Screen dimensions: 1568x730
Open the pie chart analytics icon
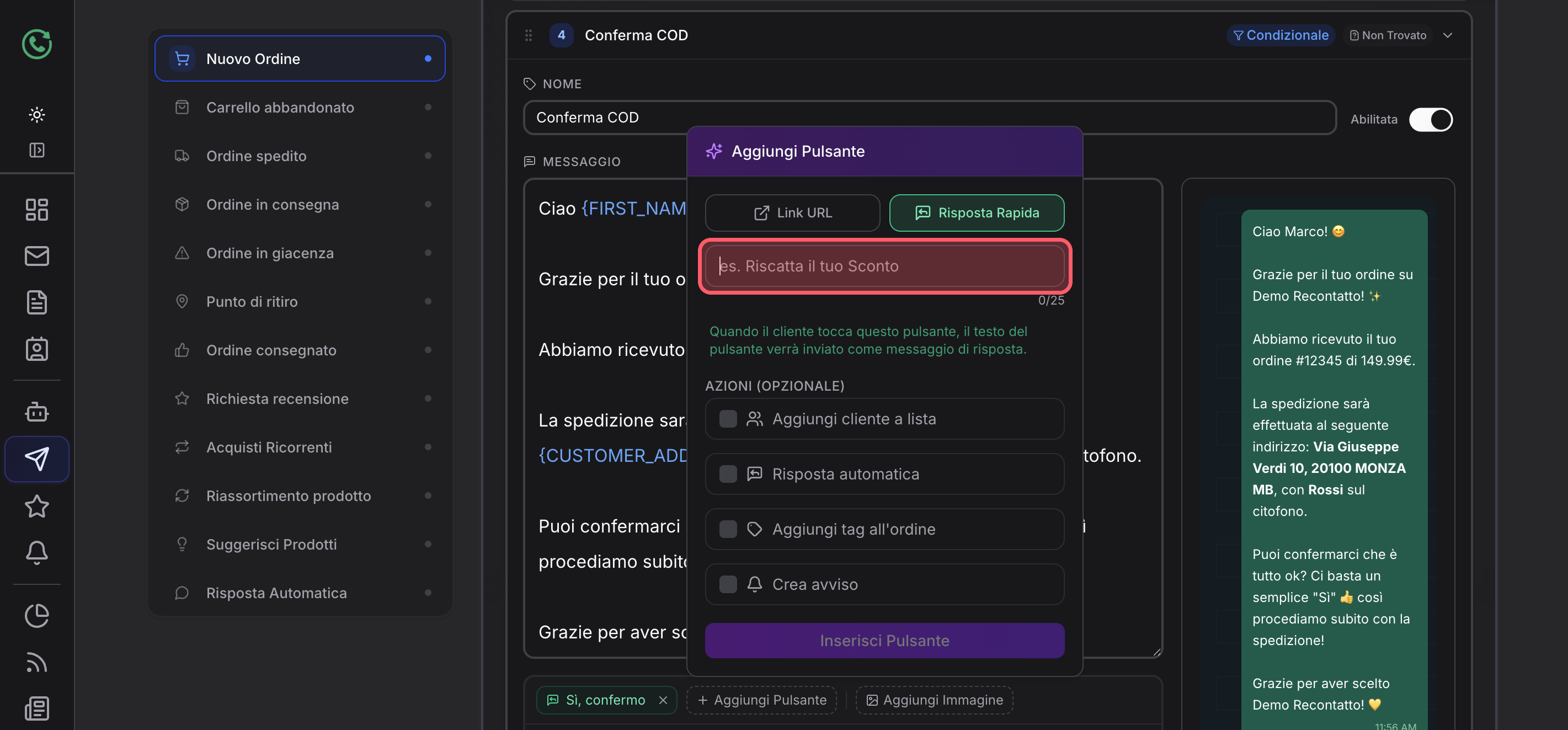click(36, 616)
